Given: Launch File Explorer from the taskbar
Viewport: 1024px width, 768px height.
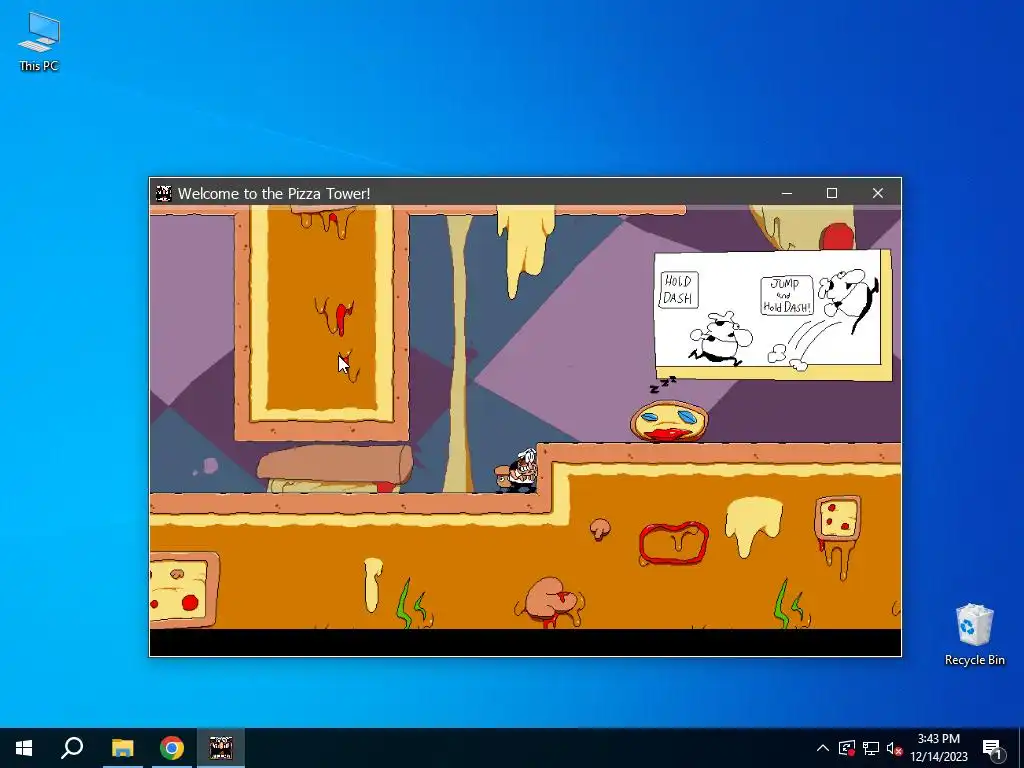Looking at the screenshot, I should 122,748.
